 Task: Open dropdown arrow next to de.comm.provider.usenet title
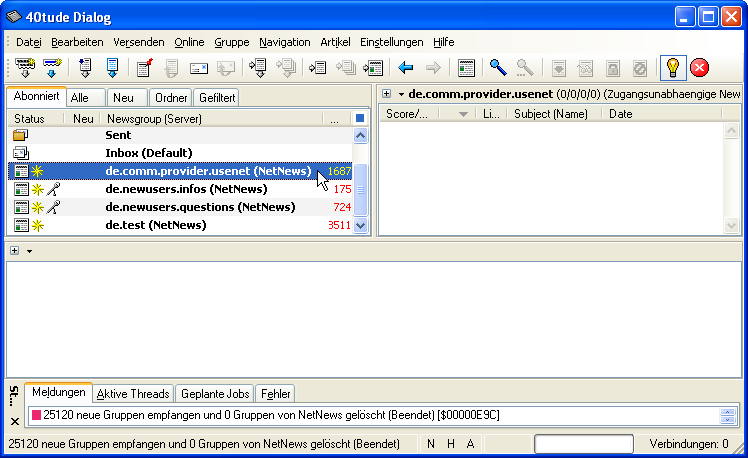pos(400,93)
